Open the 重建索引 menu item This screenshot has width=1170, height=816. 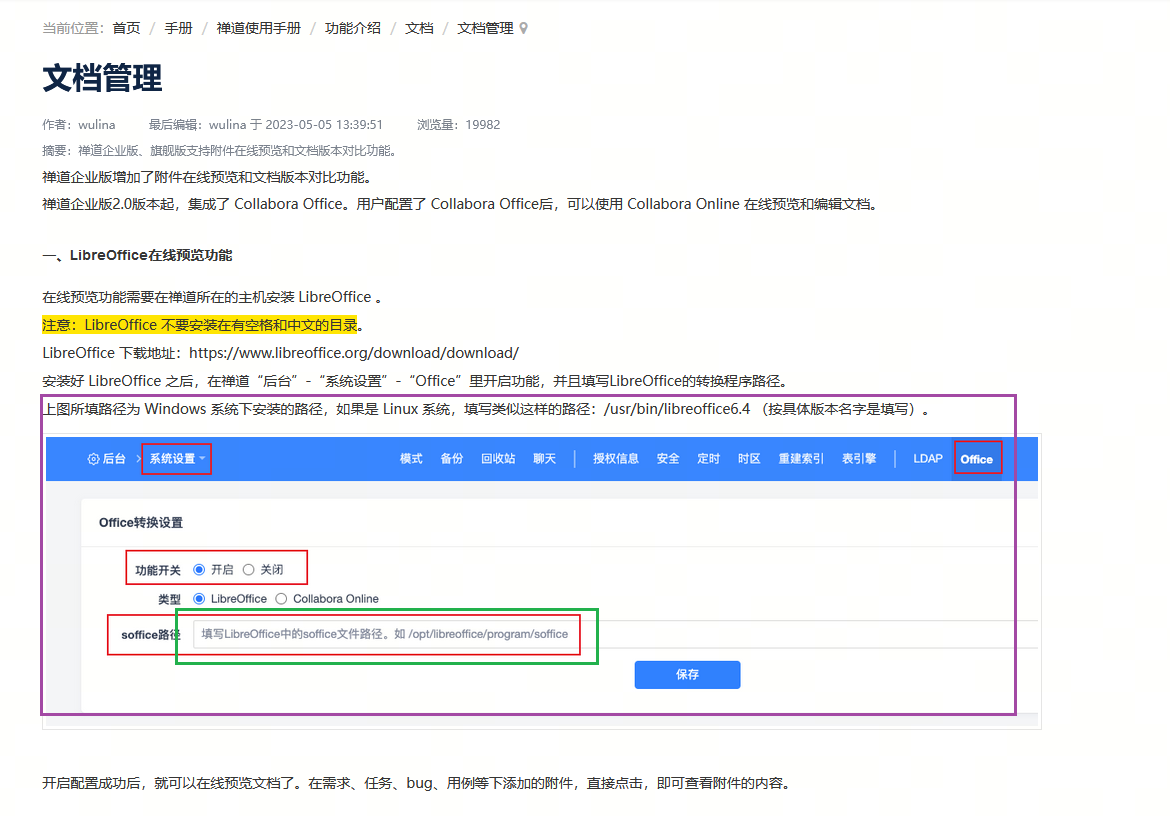[801, 459]
